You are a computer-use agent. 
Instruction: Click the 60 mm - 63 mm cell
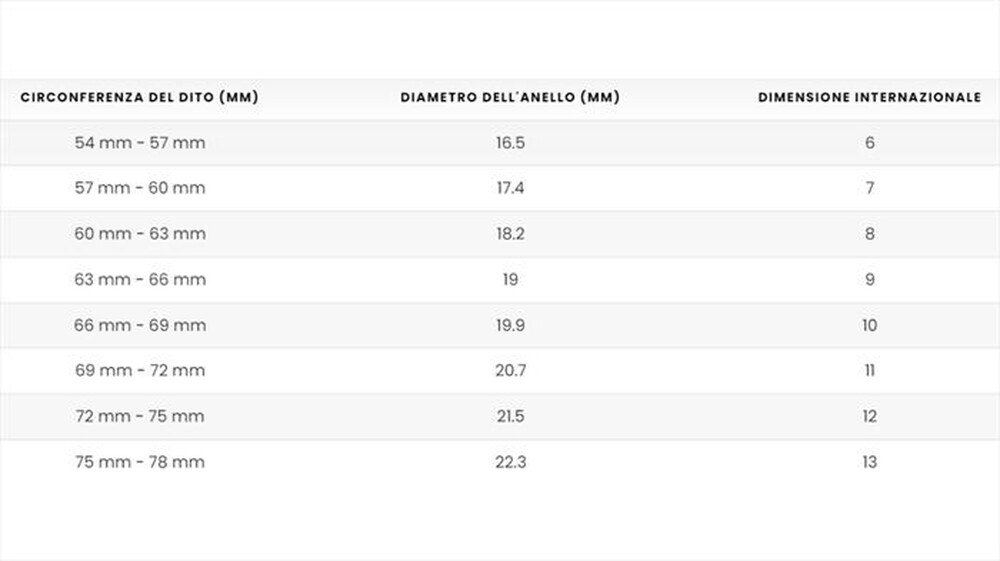coord(140,234)
